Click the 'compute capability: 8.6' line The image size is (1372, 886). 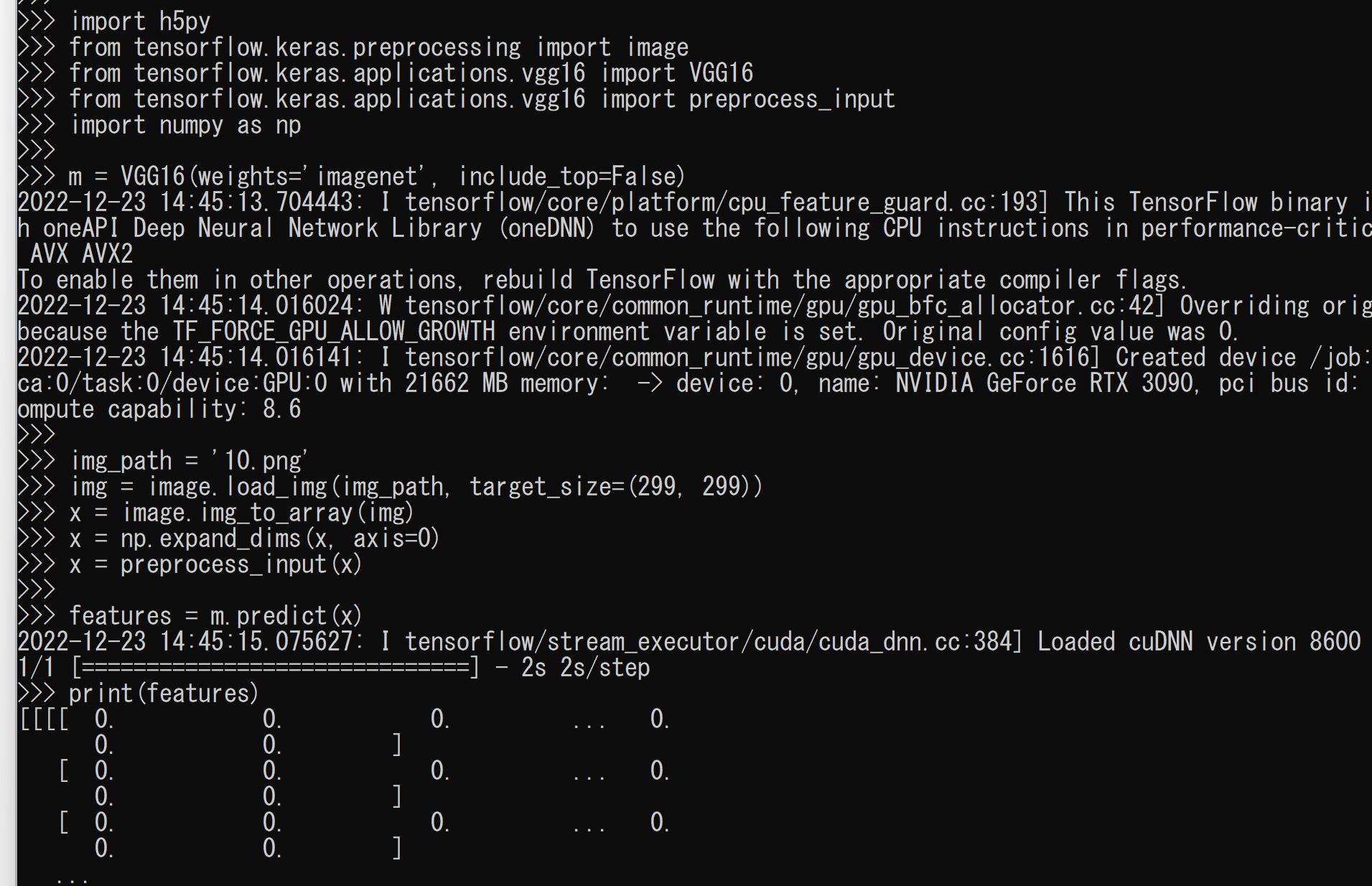159,409
